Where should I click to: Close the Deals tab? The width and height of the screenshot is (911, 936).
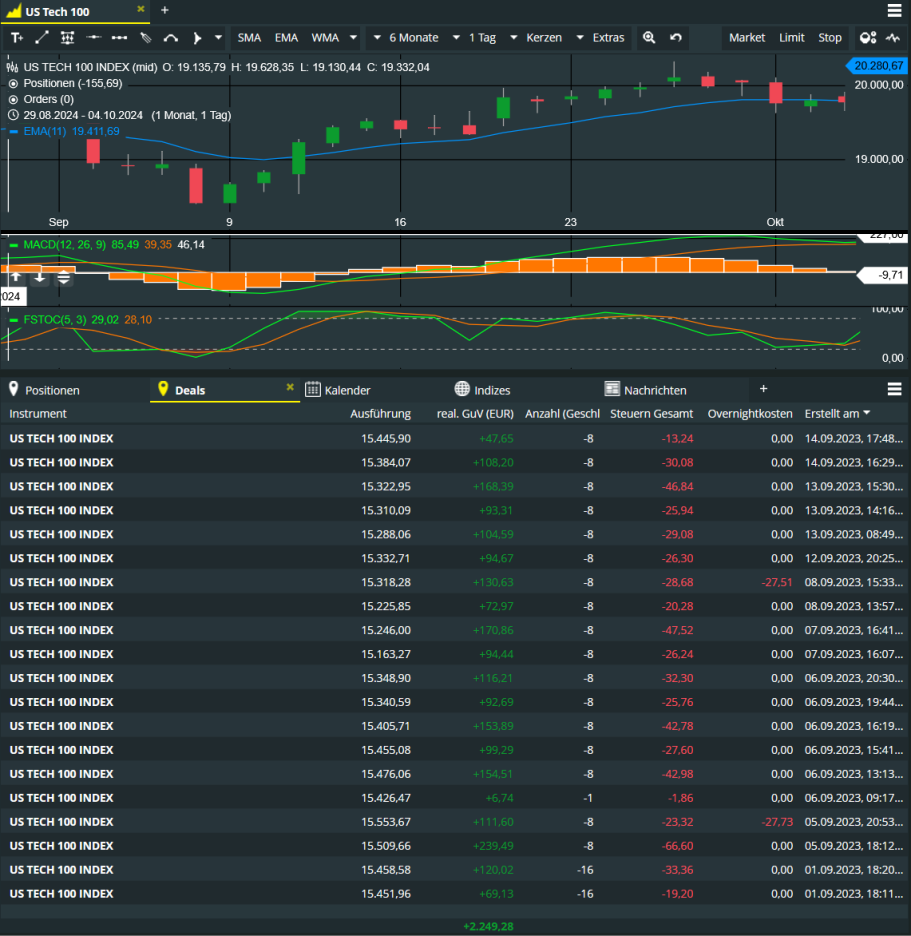point(290,387)
